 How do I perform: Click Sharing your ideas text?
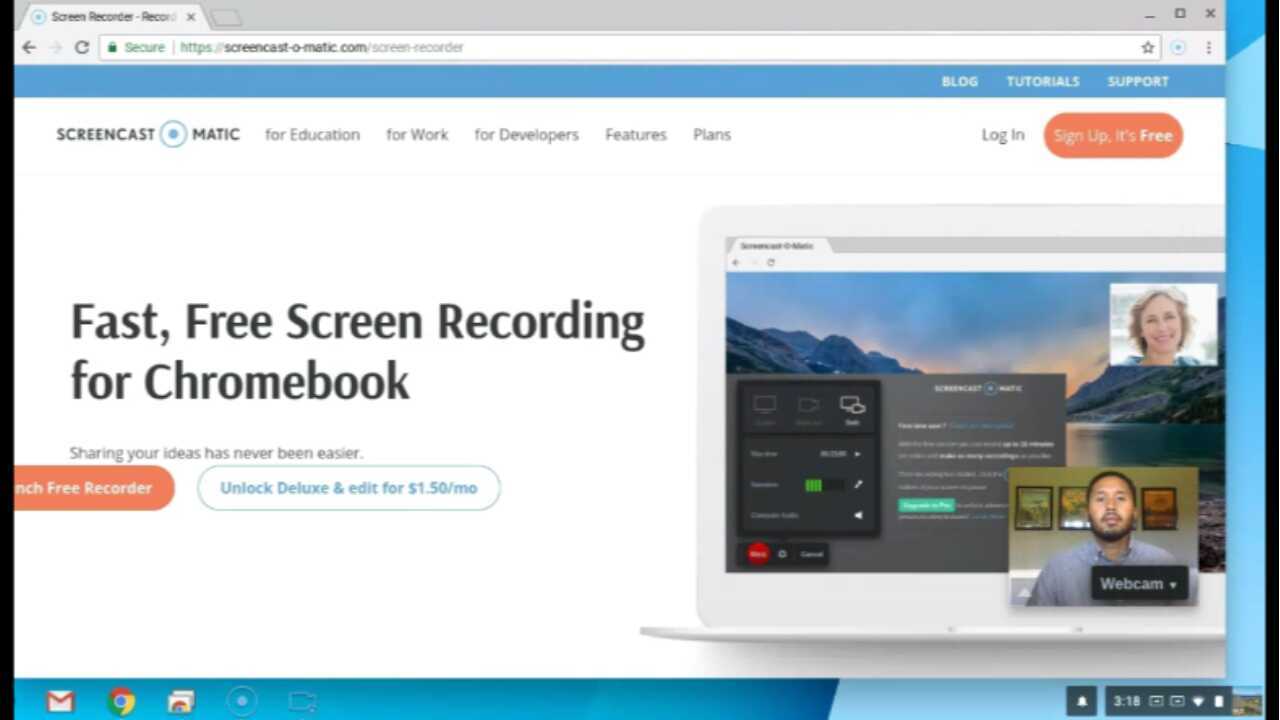216,453
